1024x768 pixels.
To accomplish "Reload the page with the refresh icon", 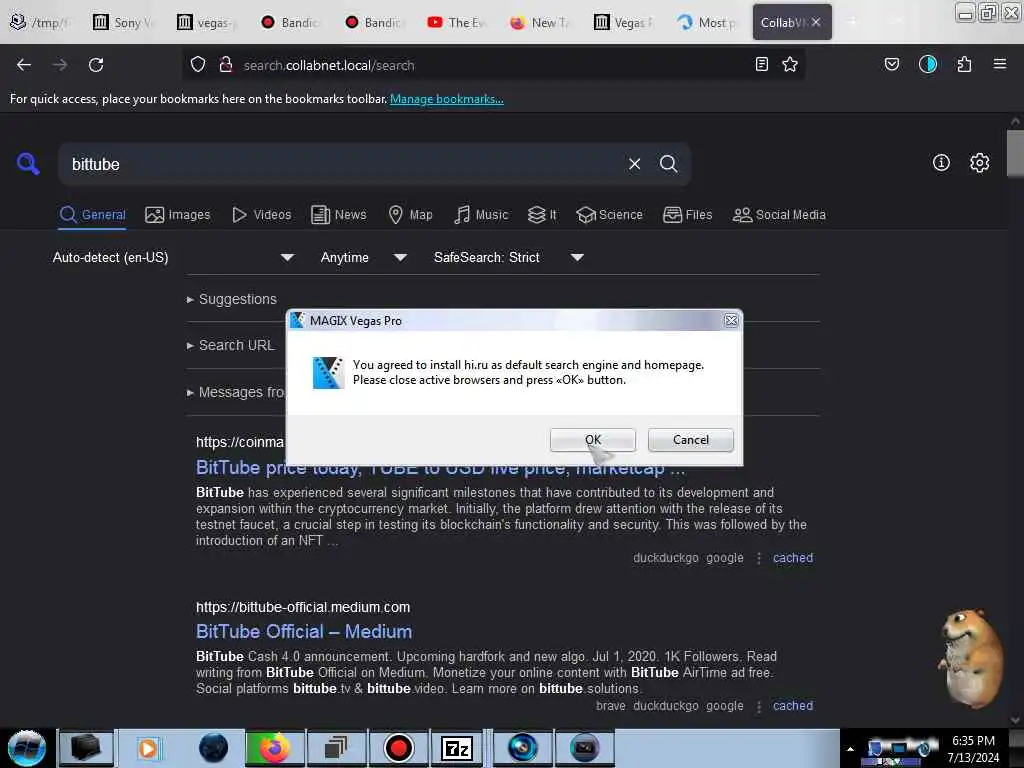I will (96, 65).
